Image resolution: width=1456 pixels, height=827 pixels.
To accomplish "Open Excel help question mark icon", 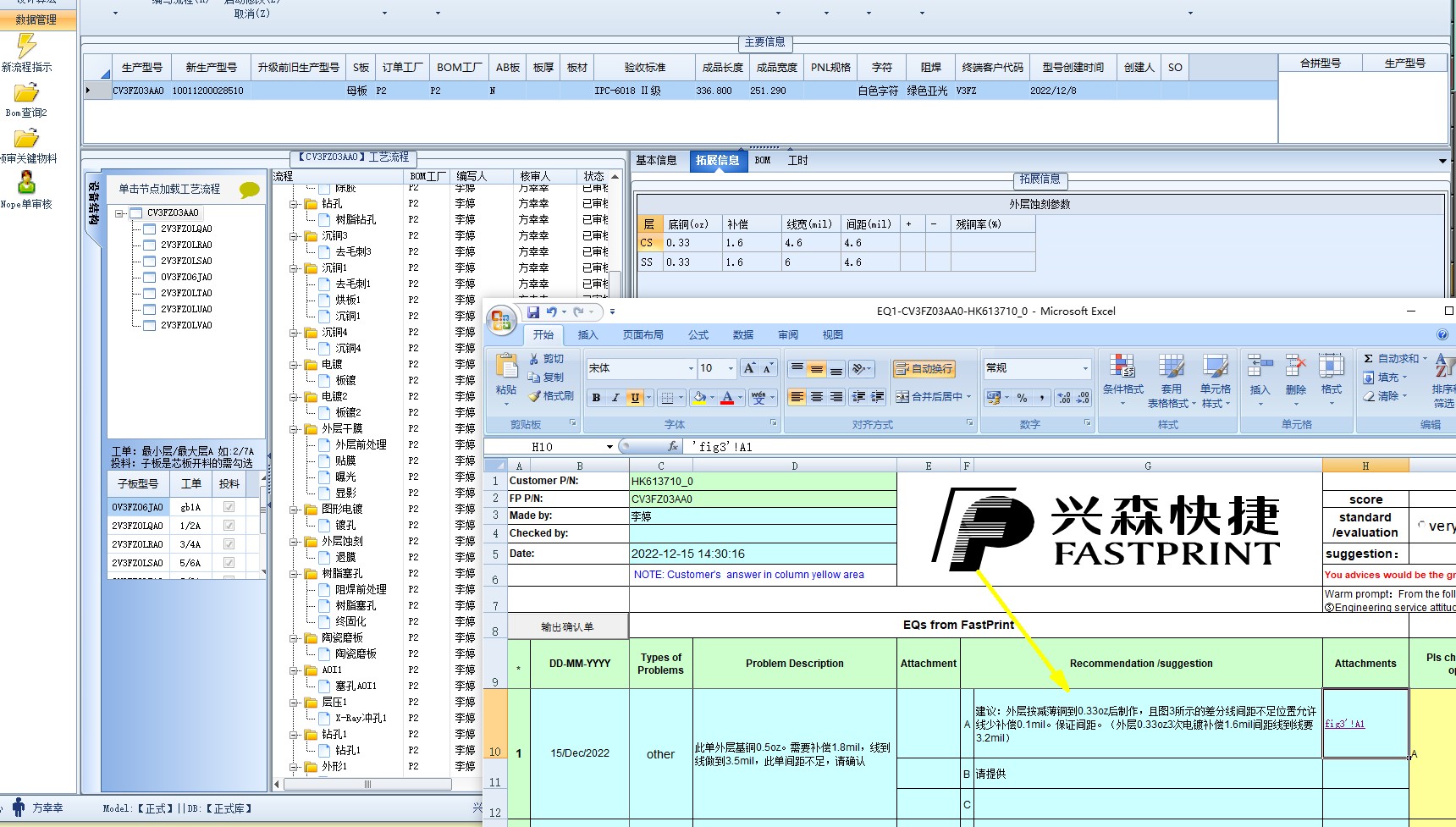I will [1442, 334].
